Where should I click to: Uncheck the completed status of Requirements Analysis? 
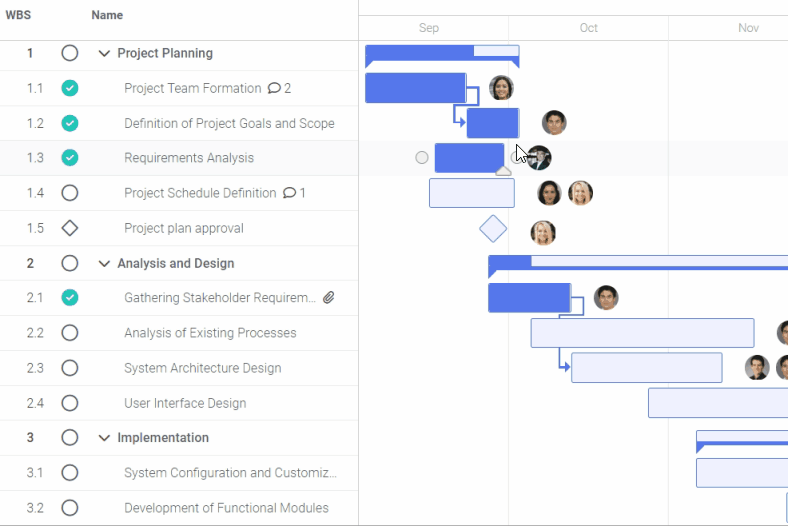70,158
